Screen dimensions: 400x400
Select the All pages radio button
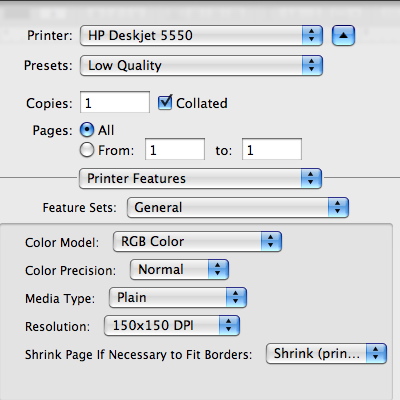87,130
